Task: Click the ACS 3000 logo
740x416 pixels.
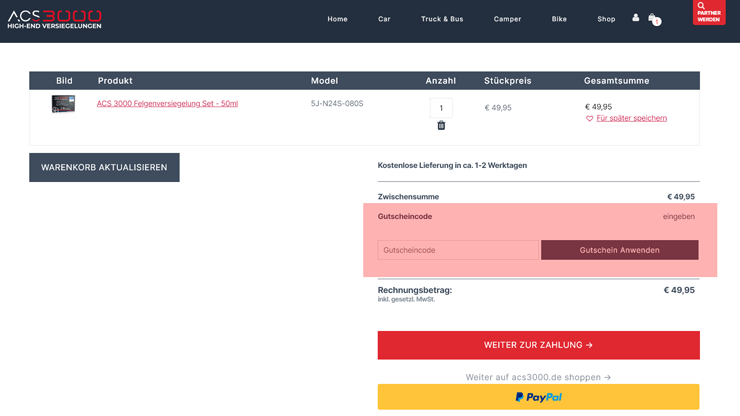Action: [x=54, y=19]
